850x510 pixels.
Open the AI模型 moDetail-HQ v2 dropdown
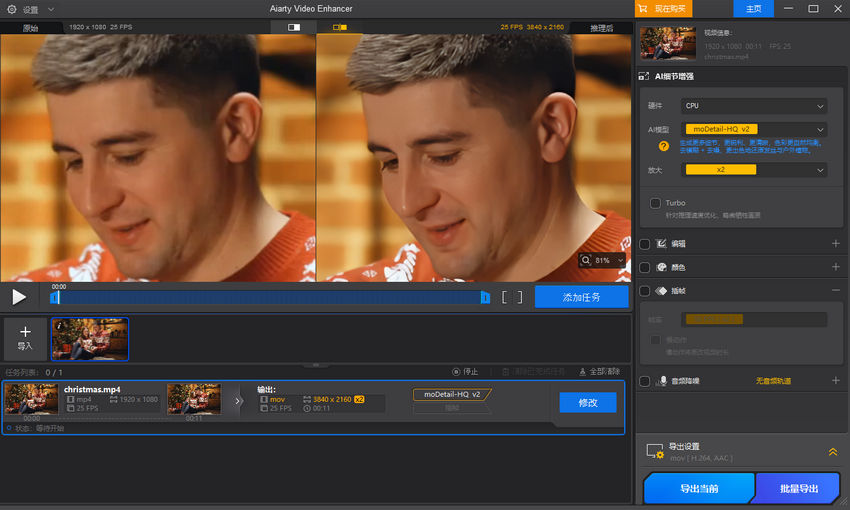[x=755, y=129]
